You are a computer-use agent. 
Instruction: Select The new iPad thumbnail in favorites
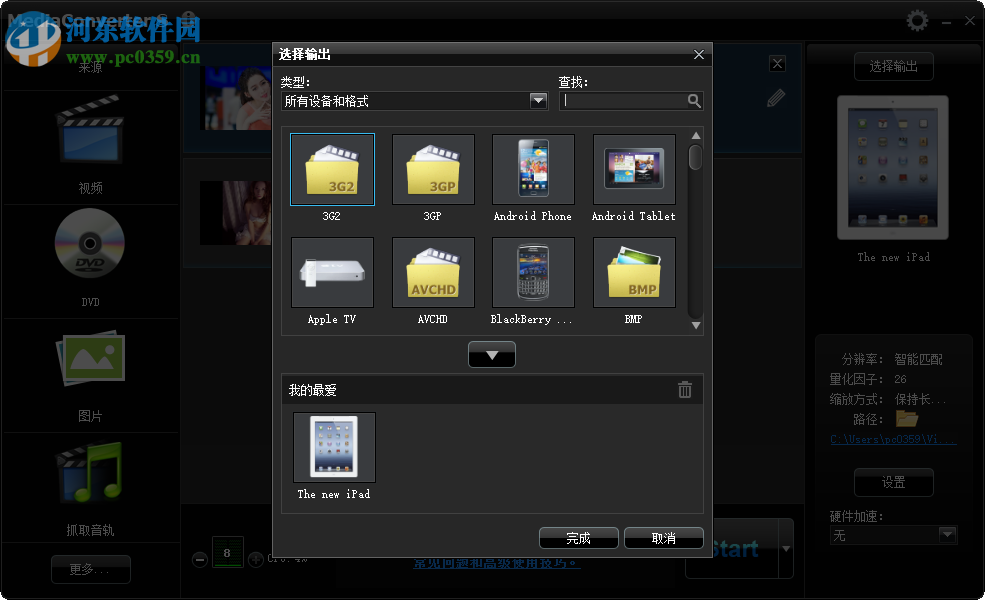click(x=332, y=447)
